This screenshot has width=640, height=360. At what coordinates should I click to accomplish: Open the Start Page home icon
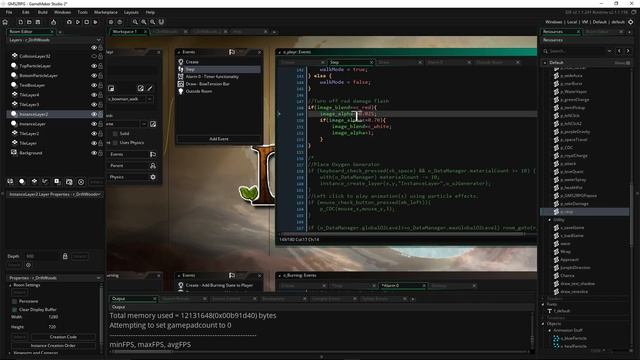[5, 22]
